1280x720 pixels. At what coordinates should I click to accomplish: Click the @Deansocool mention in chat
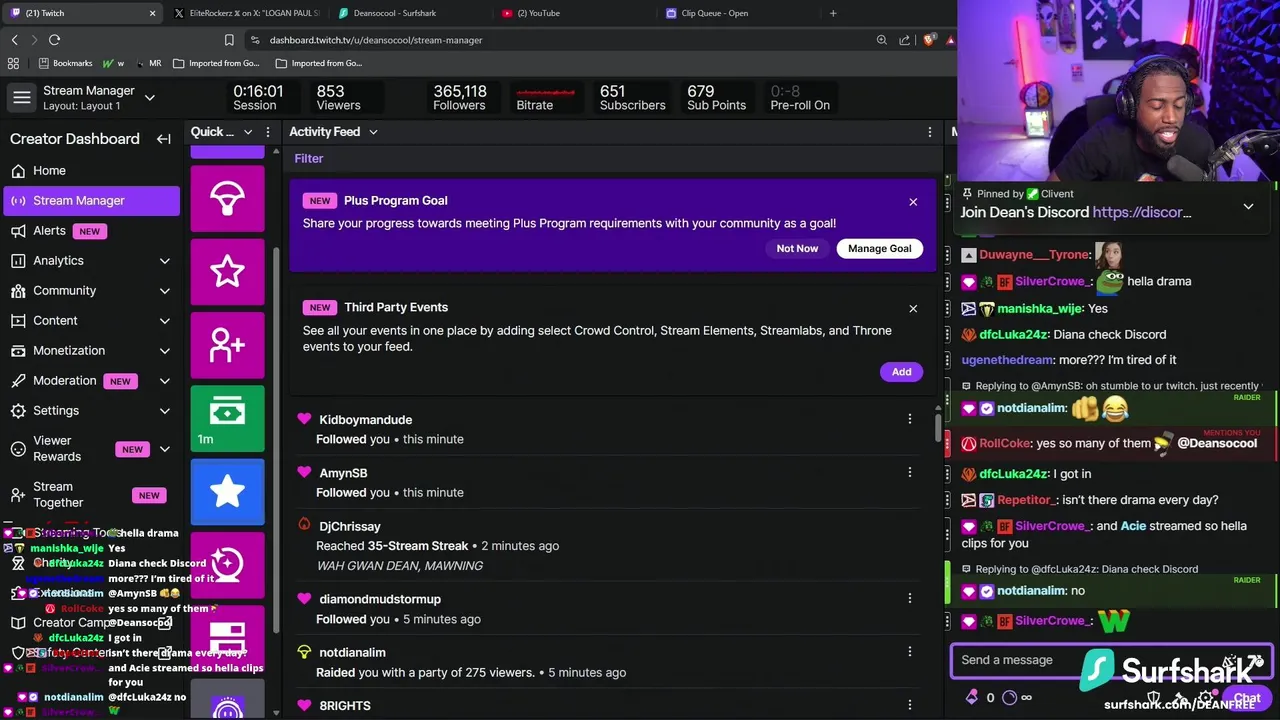[1217, 443]
